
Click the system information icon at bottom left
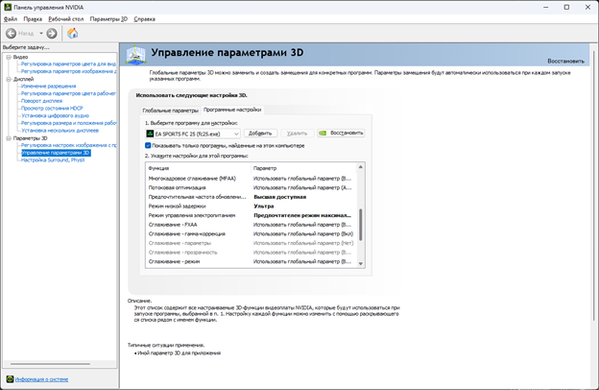point(10,379)
